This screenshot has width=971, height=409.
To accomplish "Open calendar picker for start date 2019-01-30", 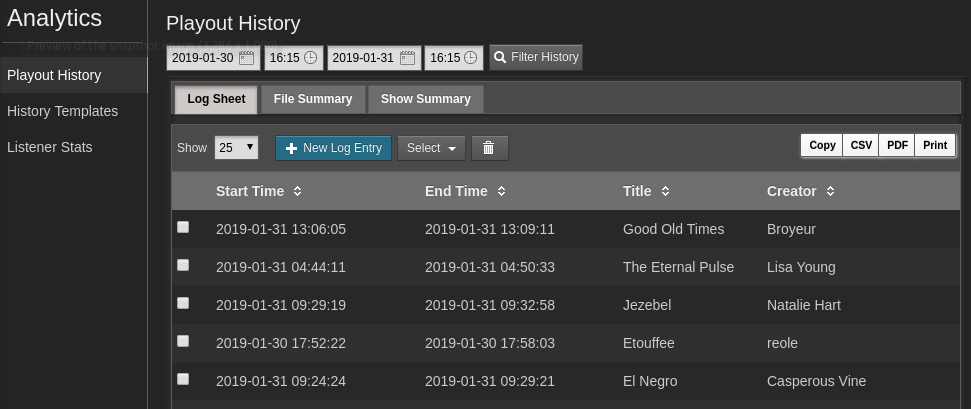I will click(x=247, y=58).
